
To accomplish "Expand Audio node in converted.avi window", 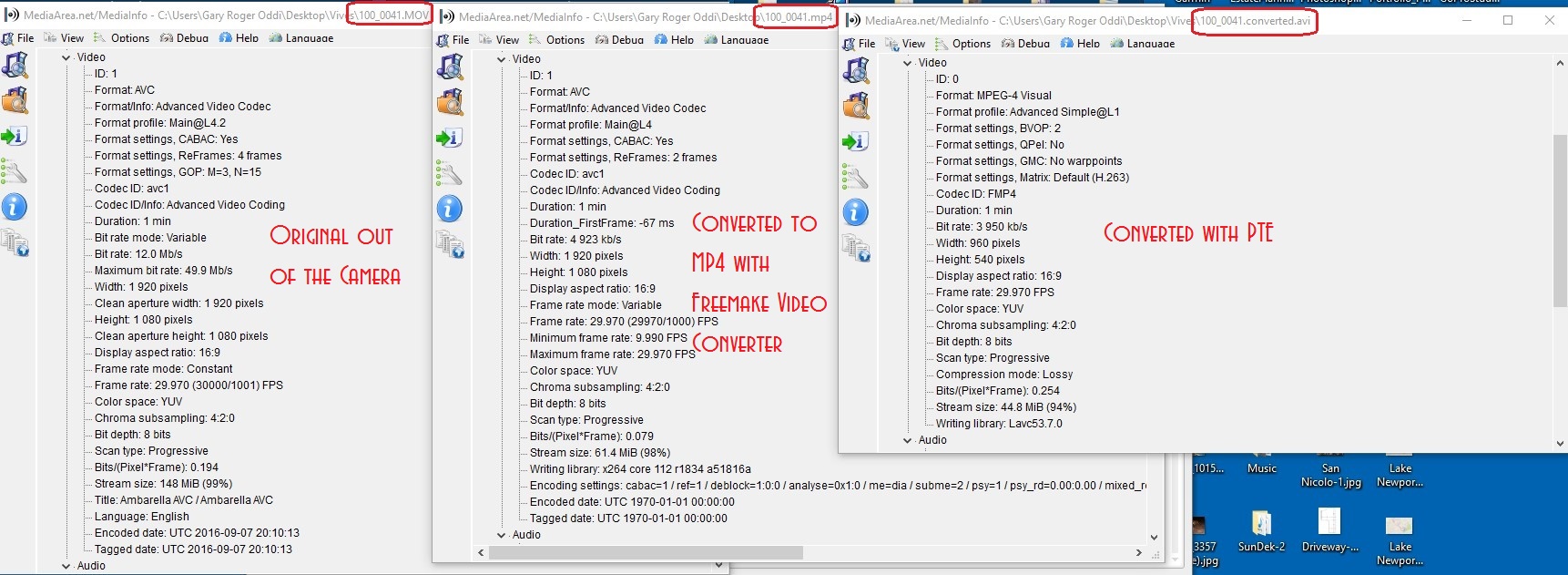I will [x=908, y=440].
